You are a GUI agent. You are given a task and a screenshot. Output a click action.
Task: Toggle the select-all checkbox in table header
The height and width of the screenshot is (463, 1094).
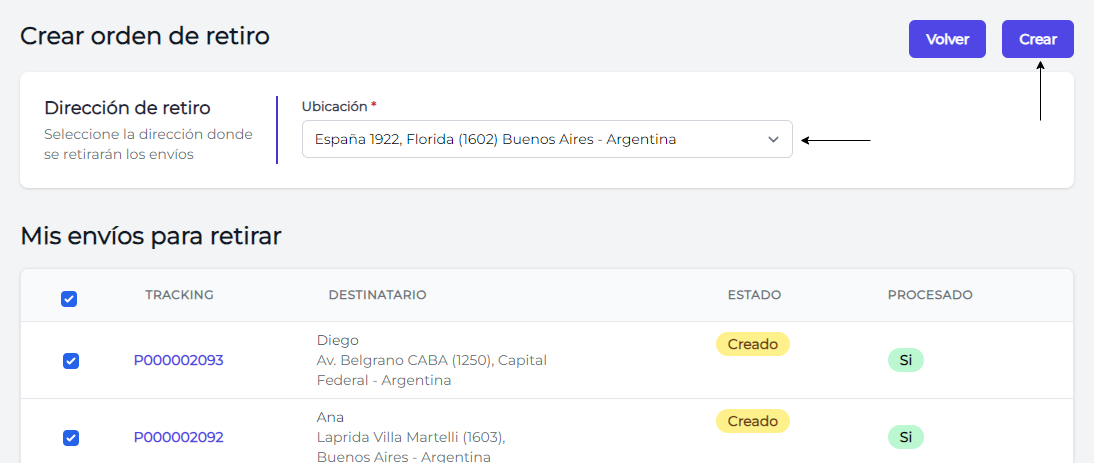pyautogui.click(x=69, y=298)
